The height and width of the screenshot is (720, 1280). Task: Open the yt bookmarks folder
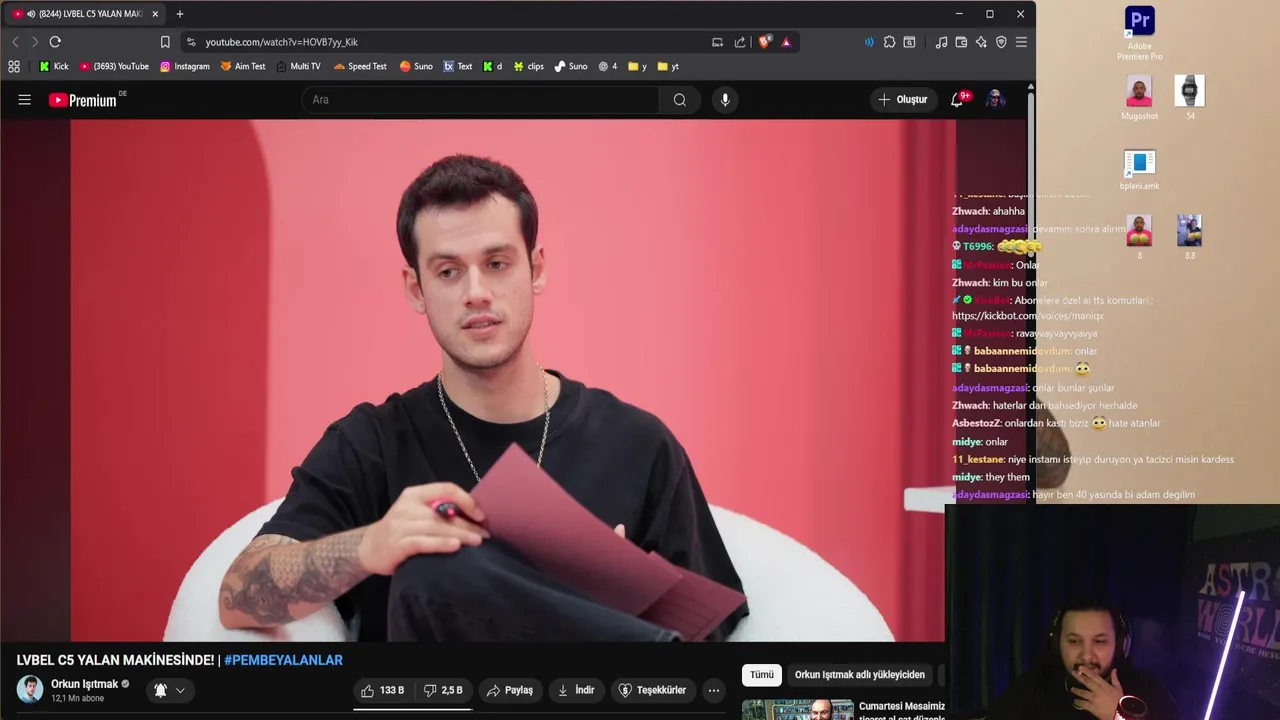pyautogui.click(x=669, y=66)
